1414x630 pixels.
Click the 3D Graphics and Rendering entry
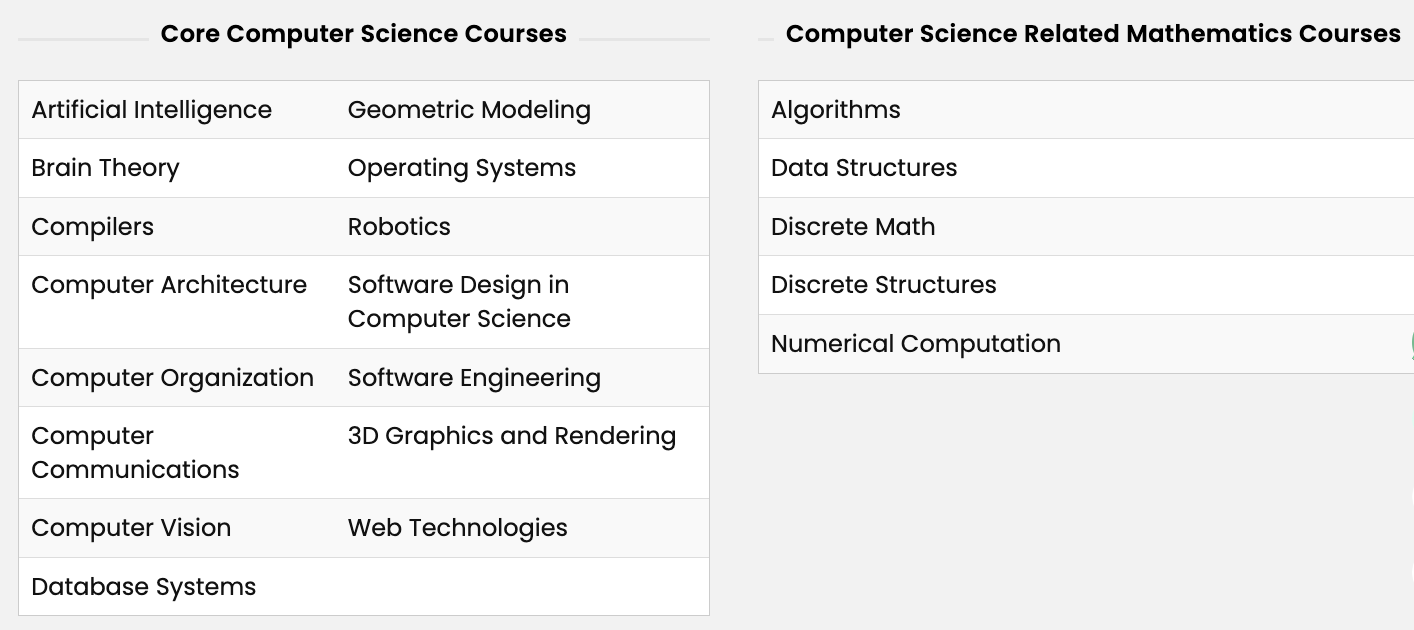(512, 436)
